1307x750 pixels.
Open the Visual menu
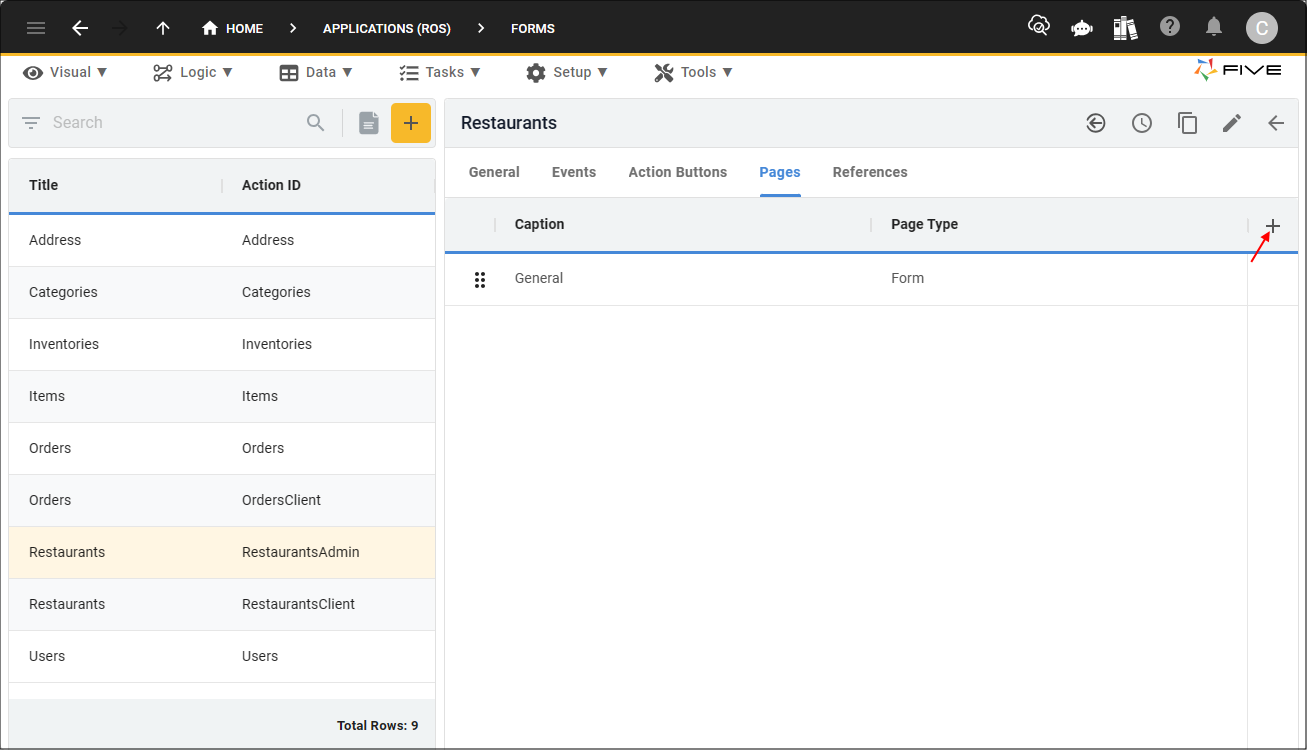tap(66, 72)
